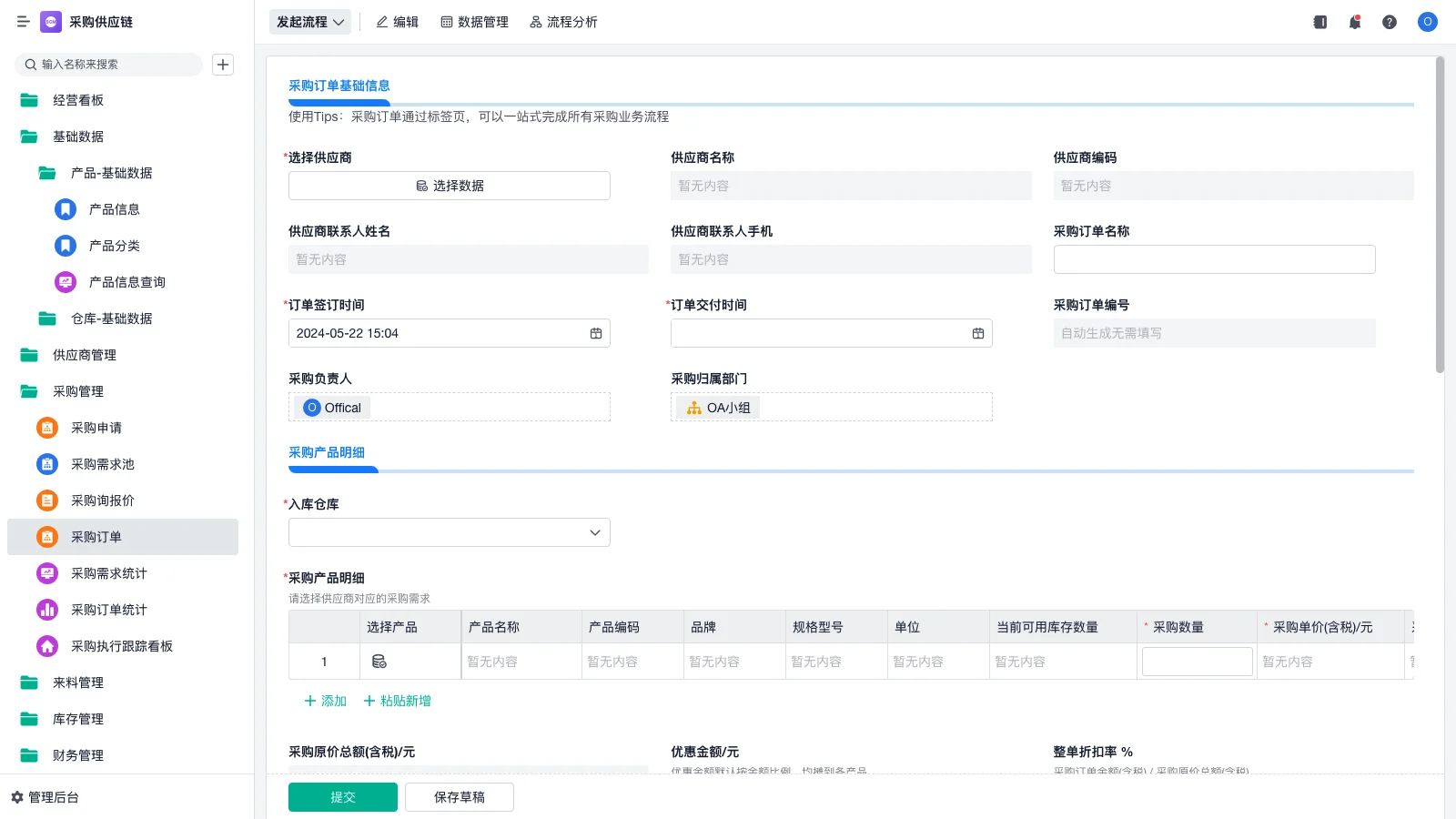Switch to 采购产品明细 tab
Viewport: 1456px width, 819px height.
[327, 452]
